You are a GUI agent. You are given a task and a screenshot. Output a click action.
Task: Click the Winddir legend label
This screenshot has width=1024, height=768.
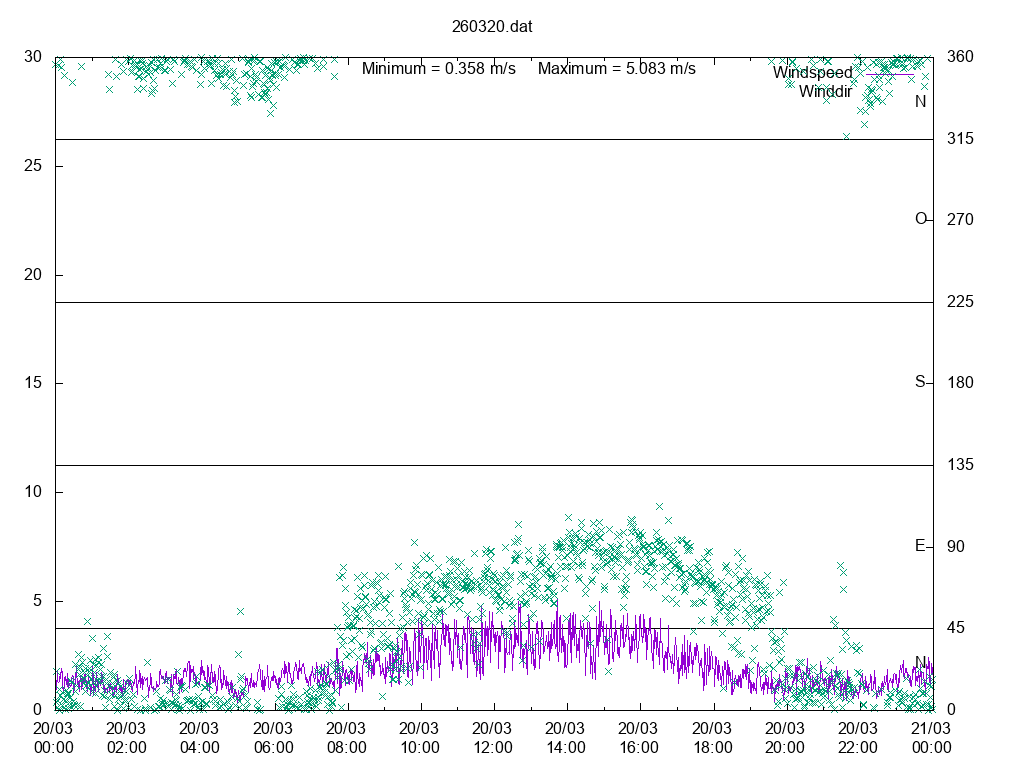(825, 92)
